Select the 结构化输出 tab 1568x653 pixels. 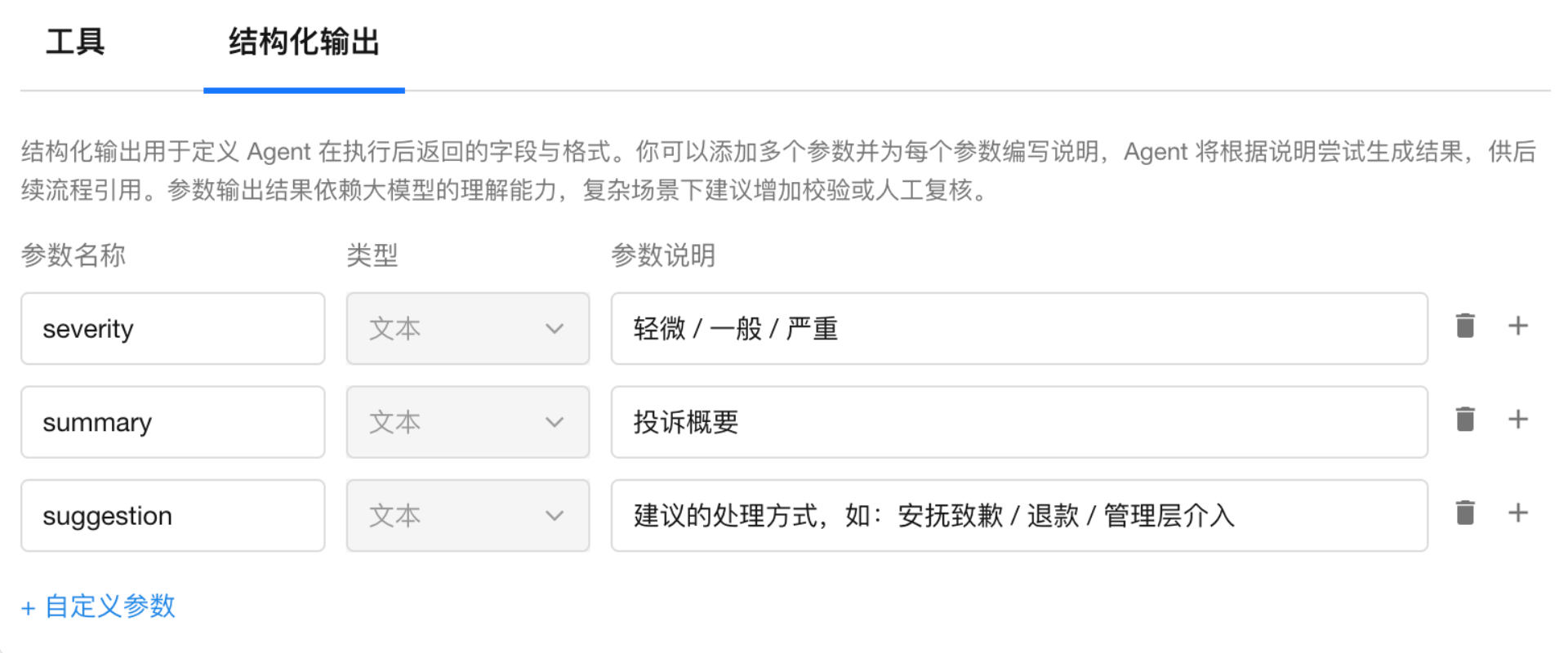(304, 42)
